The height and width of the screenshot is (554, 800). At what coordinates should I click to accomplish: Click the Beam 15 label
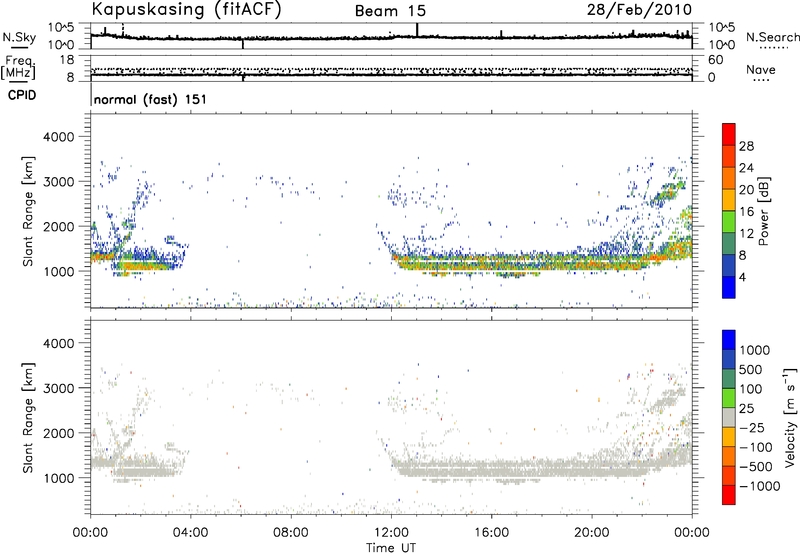390,11
